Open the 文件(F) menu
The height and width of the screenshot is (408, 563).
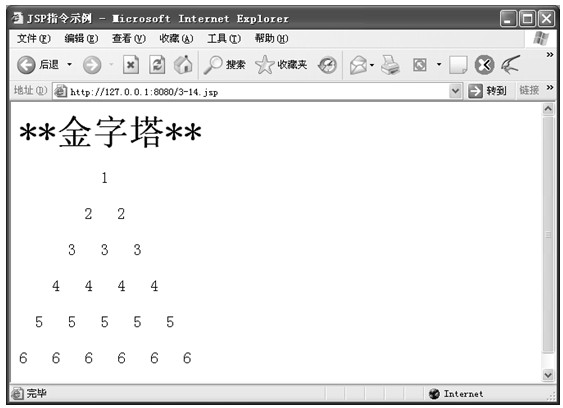pyautogui.click(x=34, y=38)
